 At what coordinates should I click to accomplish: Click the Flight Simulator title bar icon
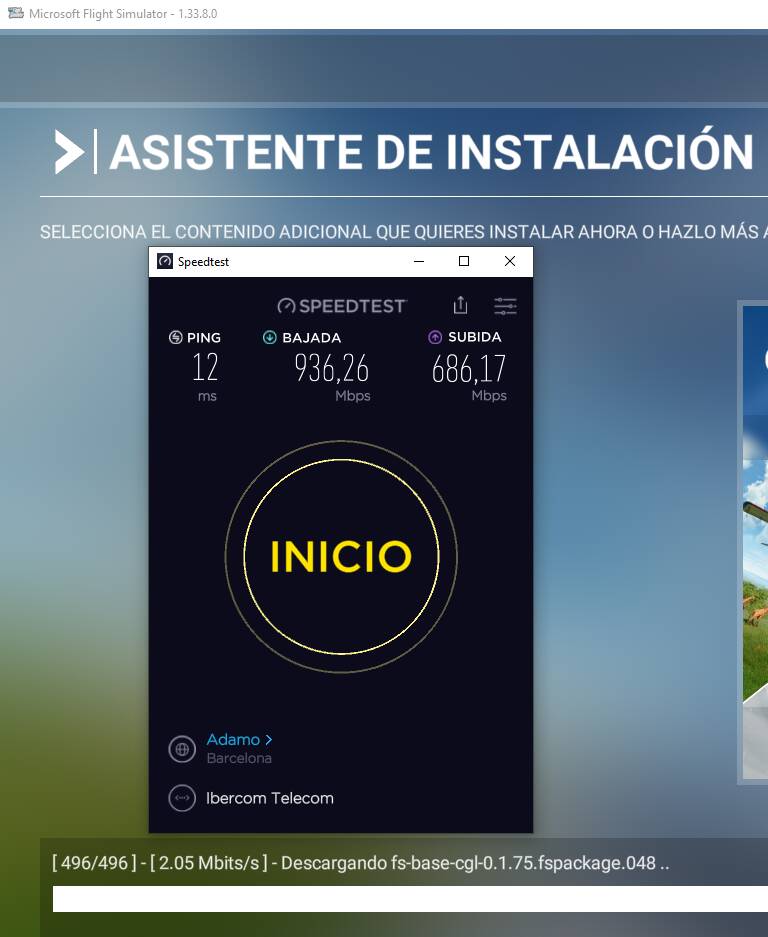pyautogui.click(x=16, y=13)
